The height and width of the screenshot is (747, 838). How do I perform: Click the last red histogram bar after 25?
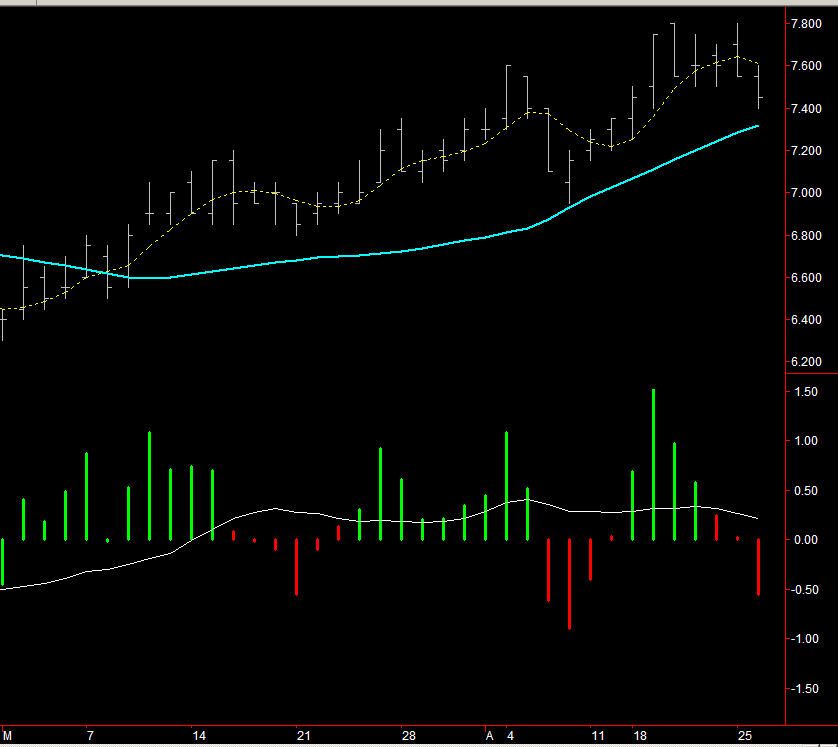coord(758,567)
